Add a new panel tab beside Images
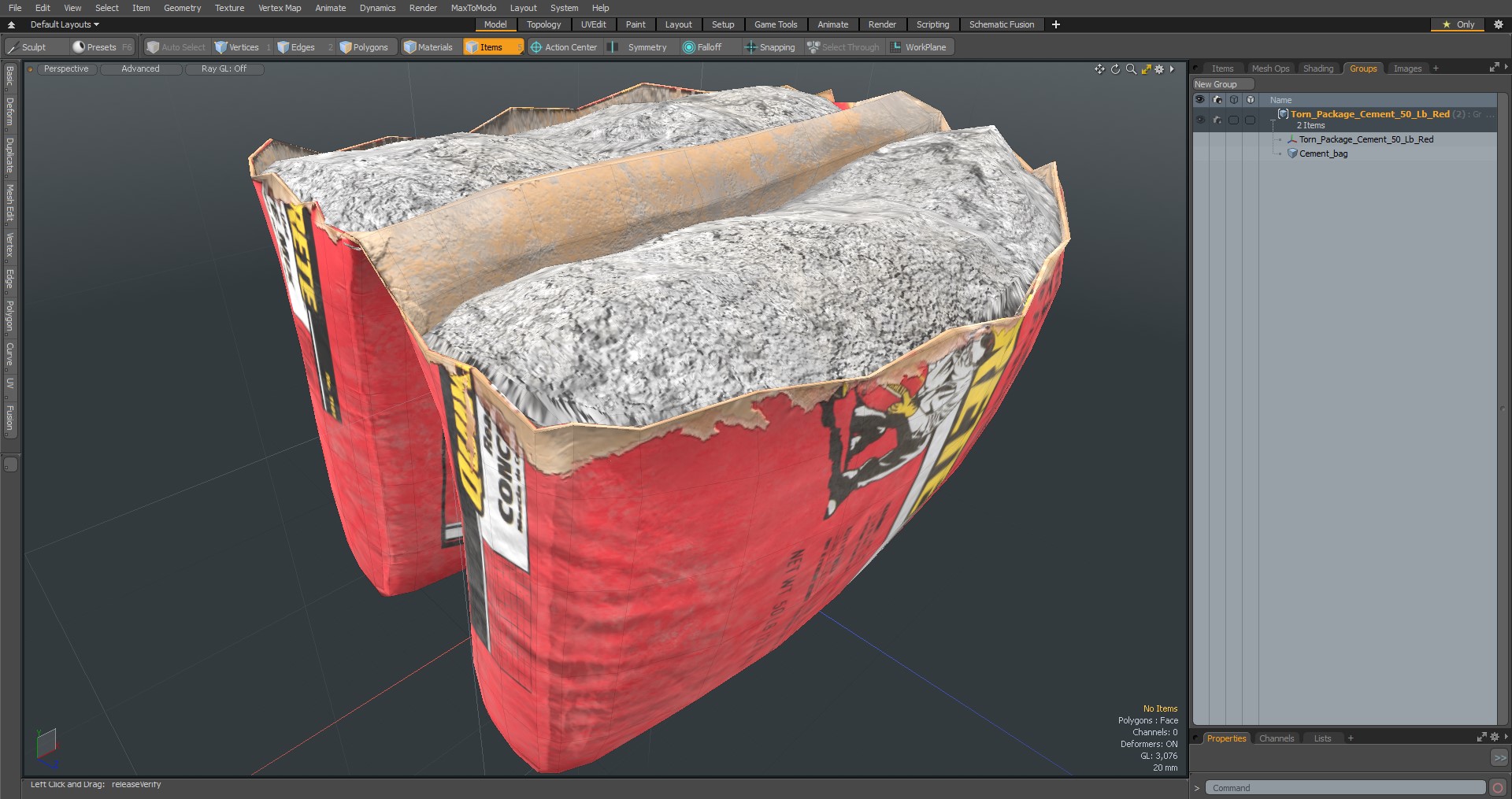Viewport: 1512px width, 799px height. (1436, 68)
